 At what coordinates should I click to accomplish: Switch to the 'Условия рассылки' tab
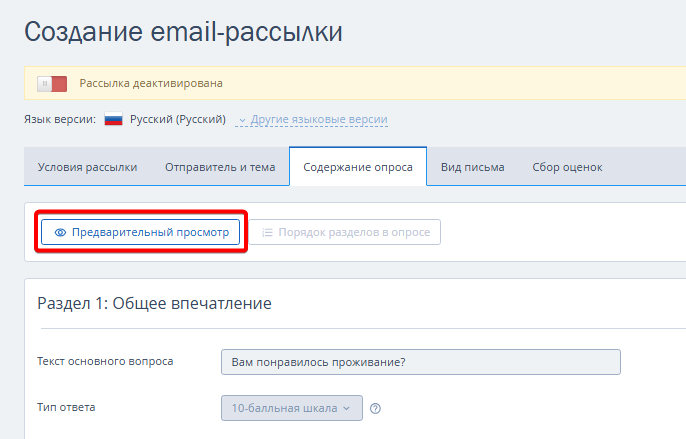coord(87,167)
